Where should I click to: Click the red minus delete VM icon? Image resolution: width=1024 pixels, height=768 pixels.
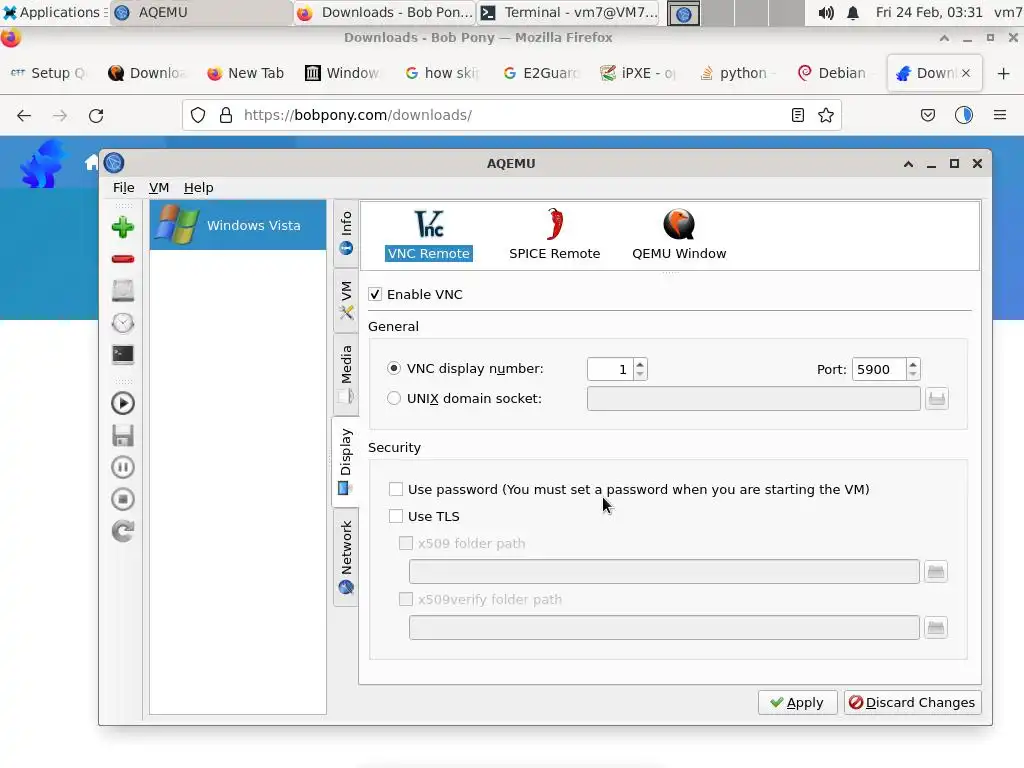pyautogui.click(x=123, y=259)
